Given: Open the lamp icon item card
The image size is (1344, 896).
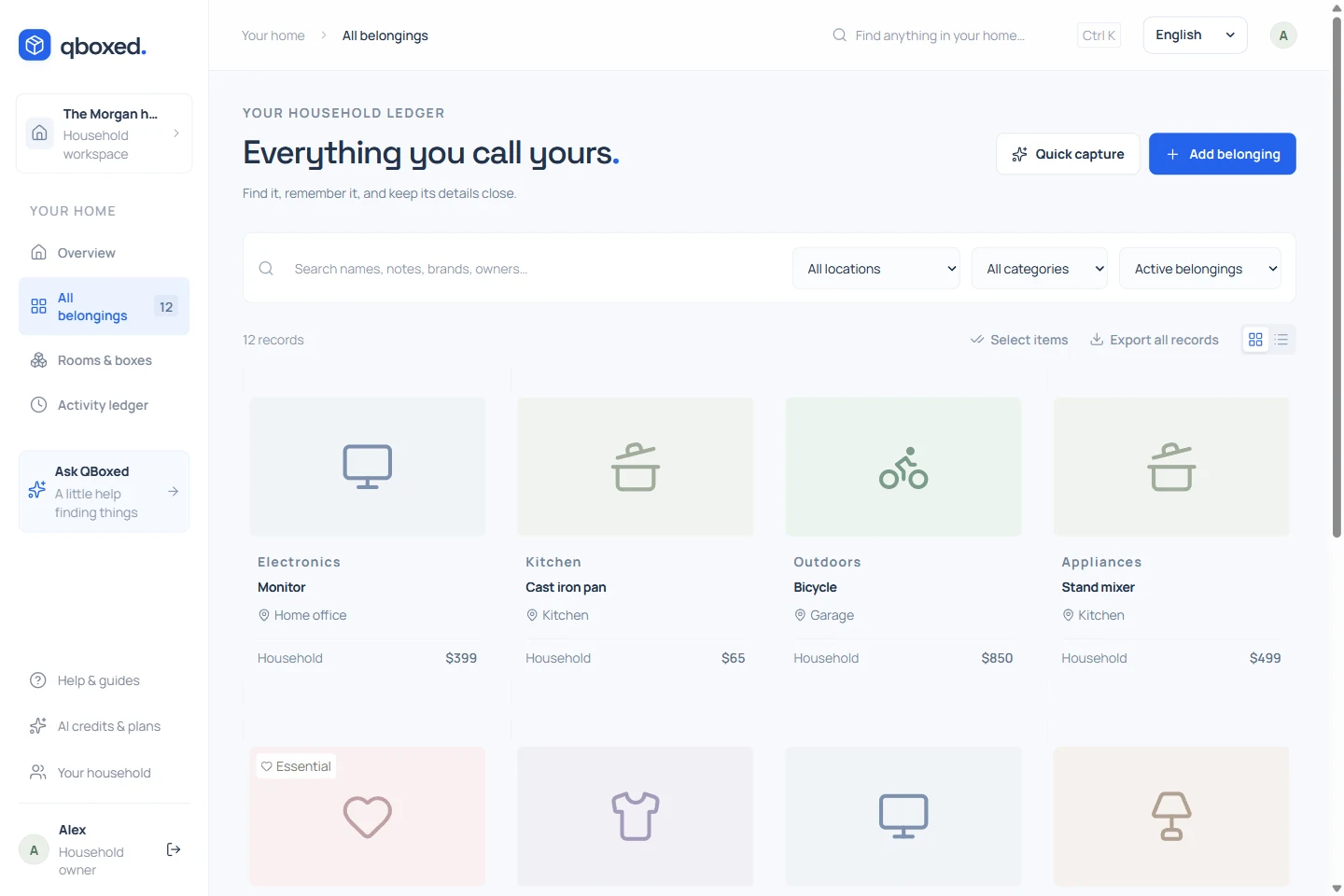Looking at the screenshot, I should pos(1171,816).
